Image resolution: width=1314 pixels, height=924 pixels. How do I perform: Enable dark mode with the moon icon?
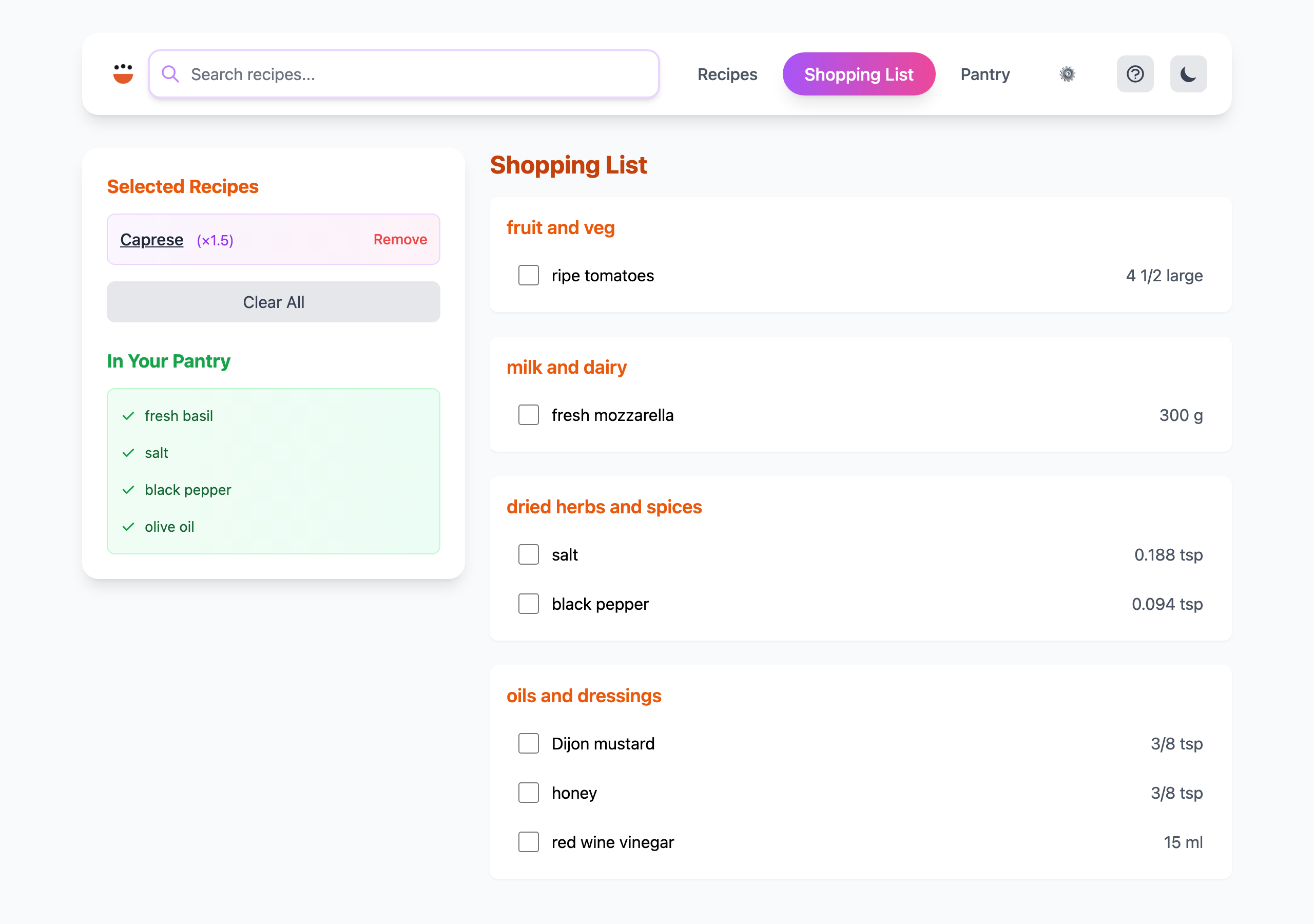[1188, 73]
